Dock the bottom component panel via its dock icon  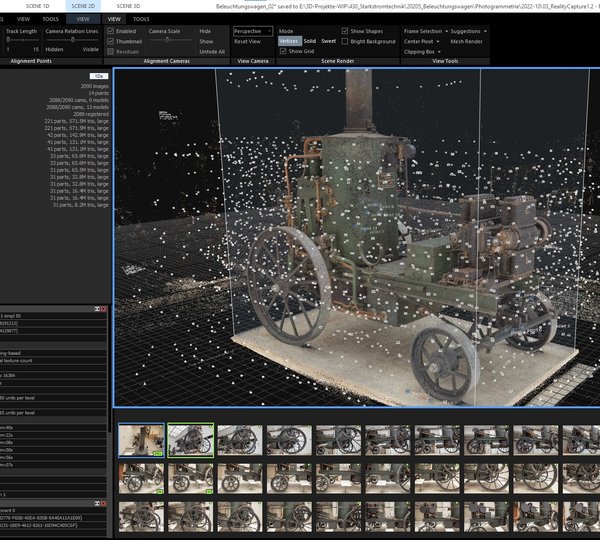tap(97, 504)
